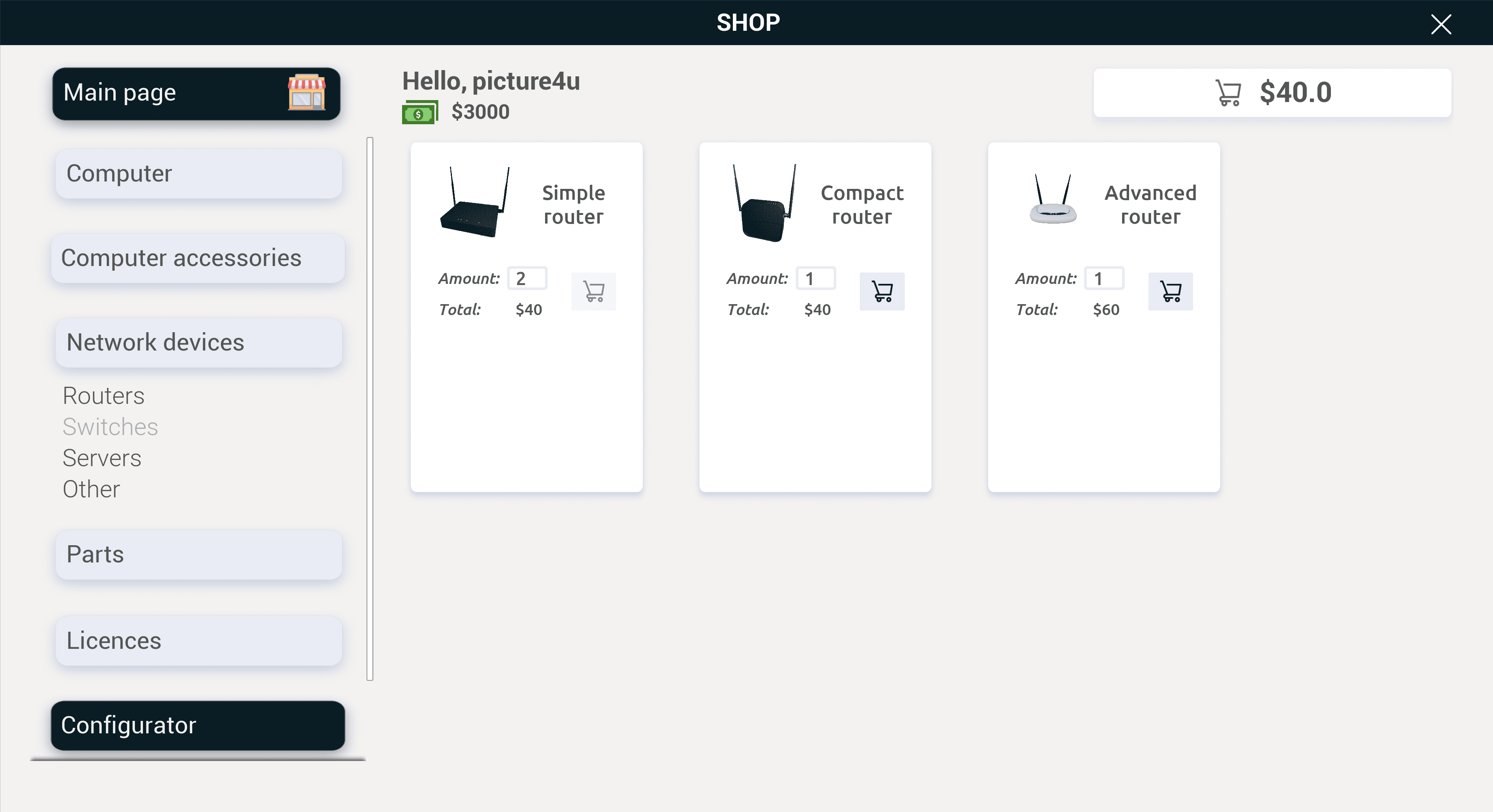This screenshot has width=1493, height=812.
Task: Add Simple router to cart
Action: point(593,291)
